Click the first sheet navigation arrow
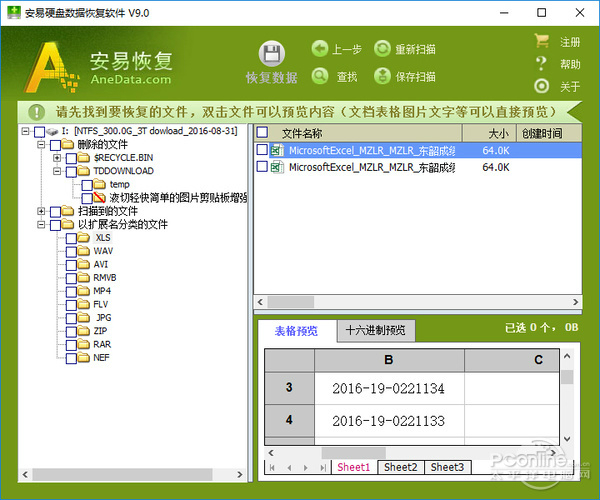The width and height of the screenshot is (600, 500). click(272, 467)
